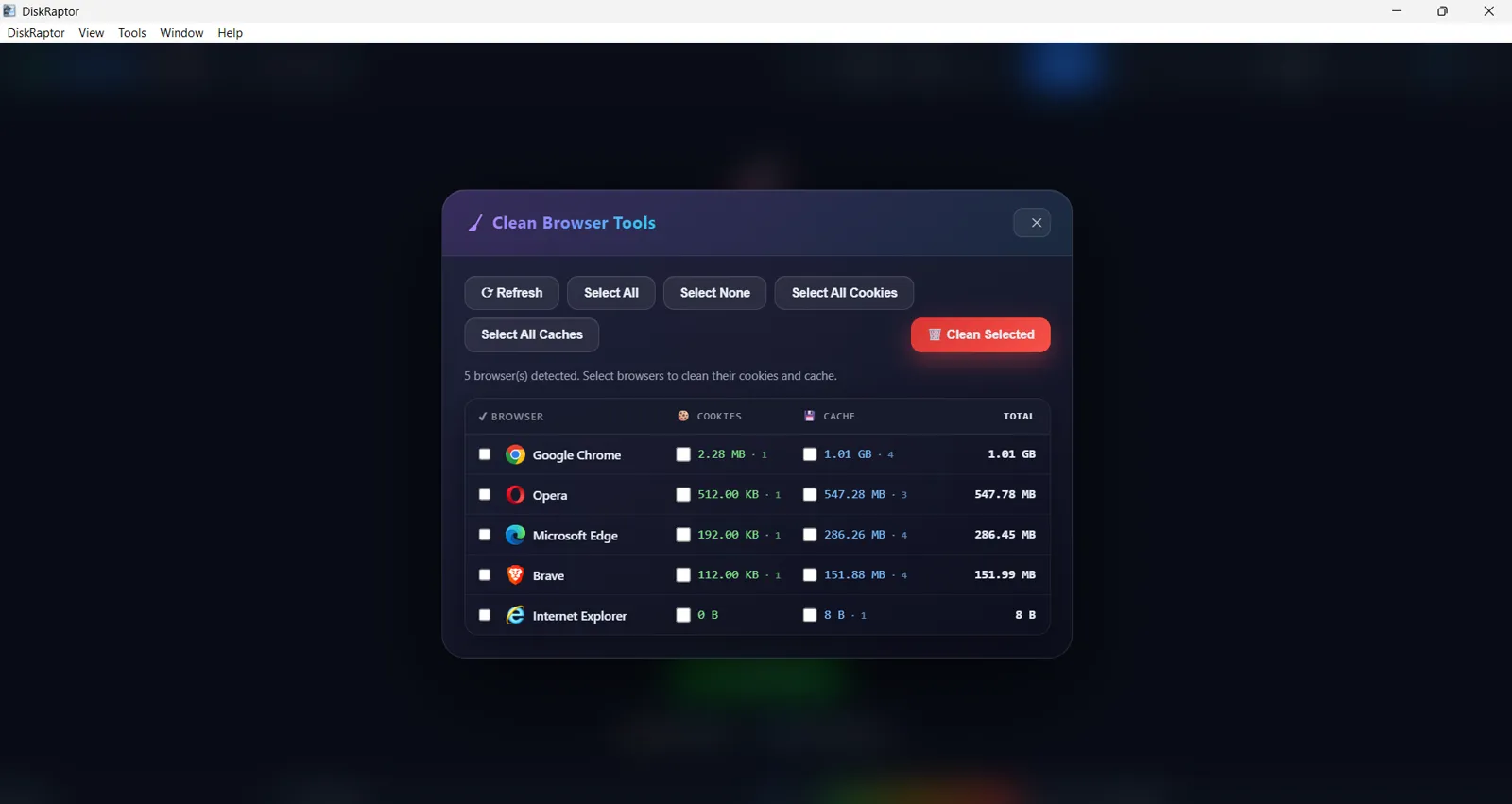Restore down the DiskRaptor window
This screenshot has width=1512, height=804.
pos(1442,11)
